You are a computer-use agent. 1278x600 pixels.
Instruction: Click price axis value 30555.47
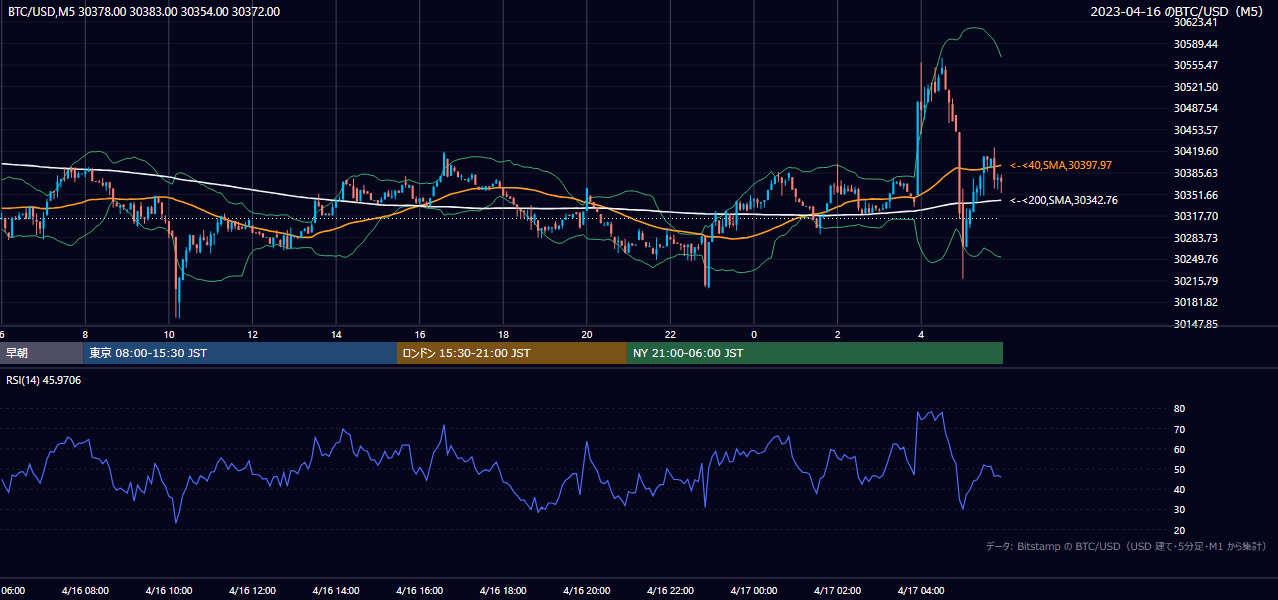1196,65
